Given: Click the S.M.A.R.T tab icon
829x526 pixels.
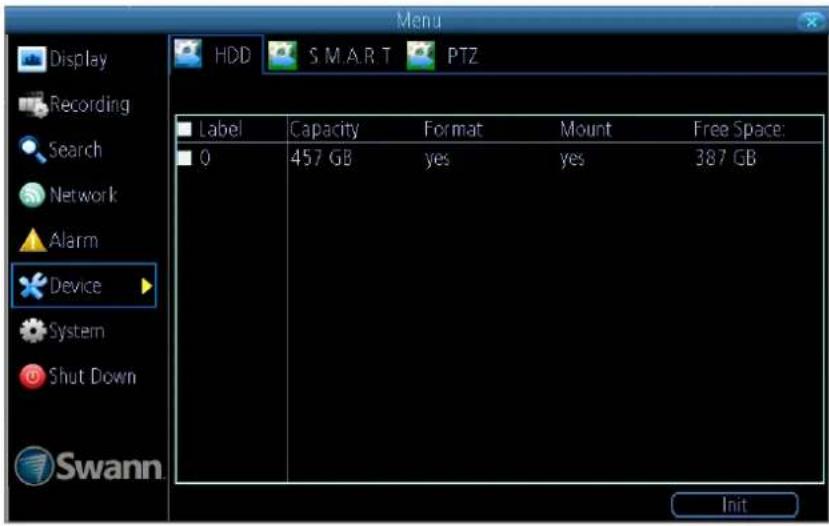Looking at the screenshot, I should tap(282, 56).
